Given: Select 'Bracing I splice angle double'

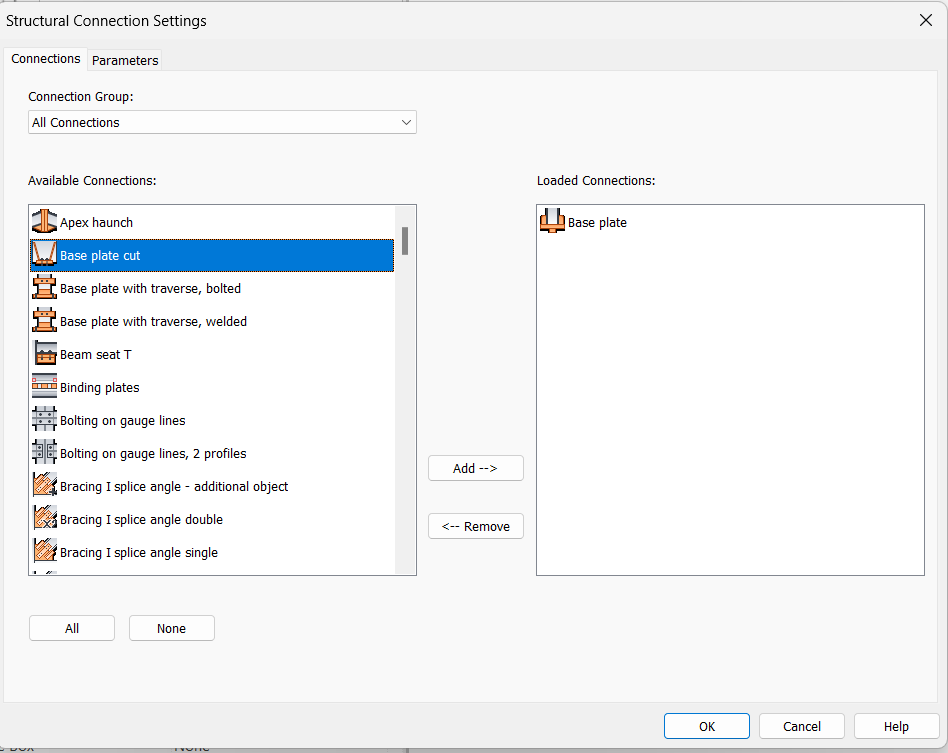Looking at the screenshot, I should (x=212, y=520).
